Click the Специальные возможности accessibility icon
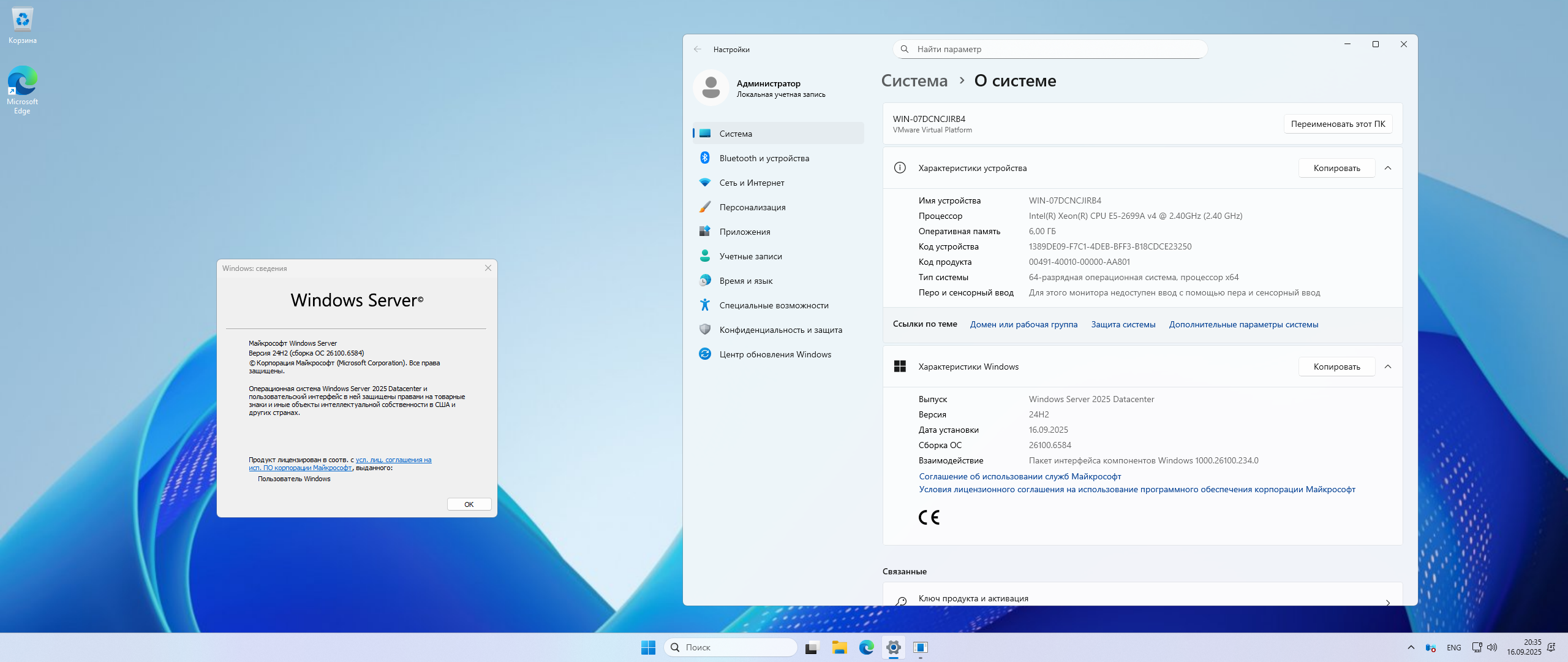The image size is (1568, 662). tap(705, 305)
